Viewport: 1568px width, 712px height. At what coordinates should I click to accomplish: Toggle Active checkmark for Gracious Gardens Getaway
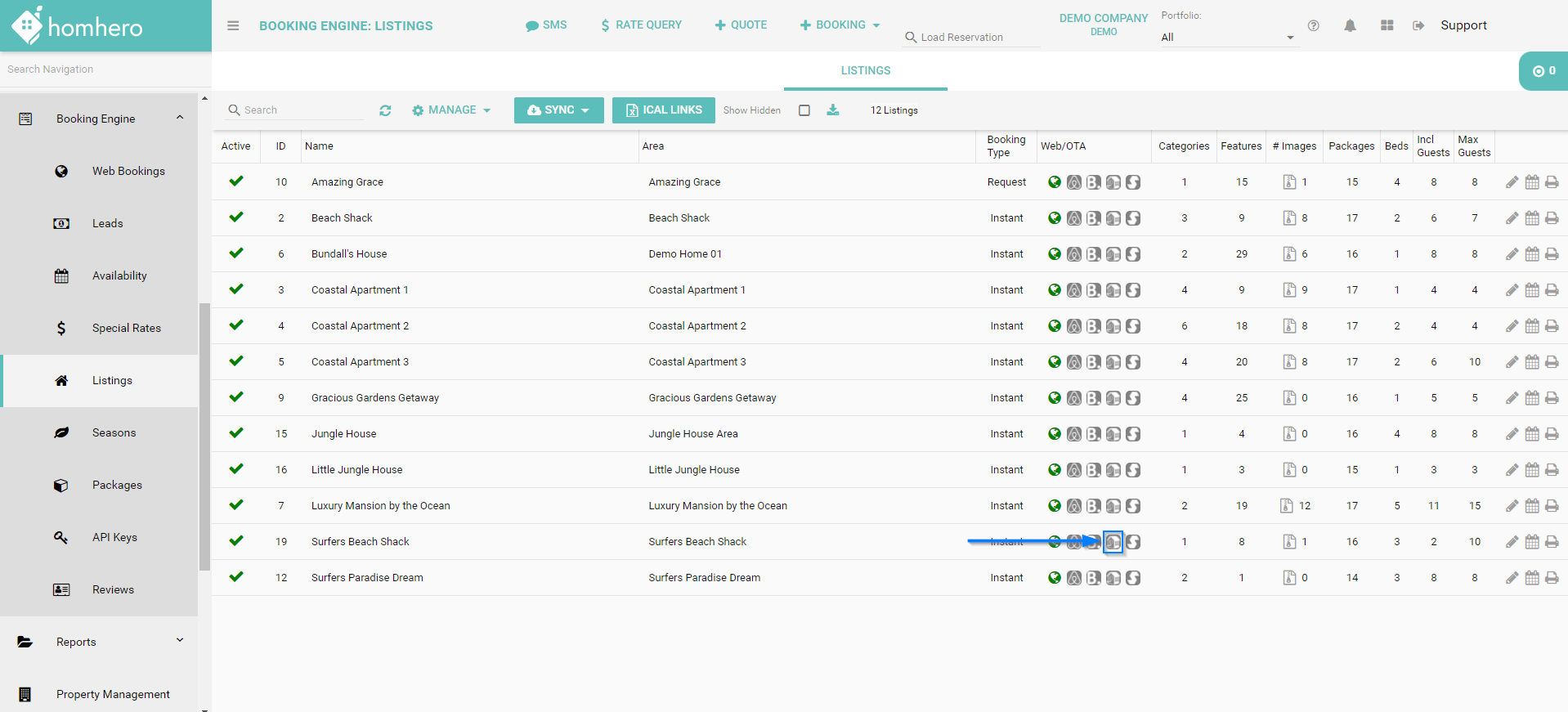(x=236, y=397)
